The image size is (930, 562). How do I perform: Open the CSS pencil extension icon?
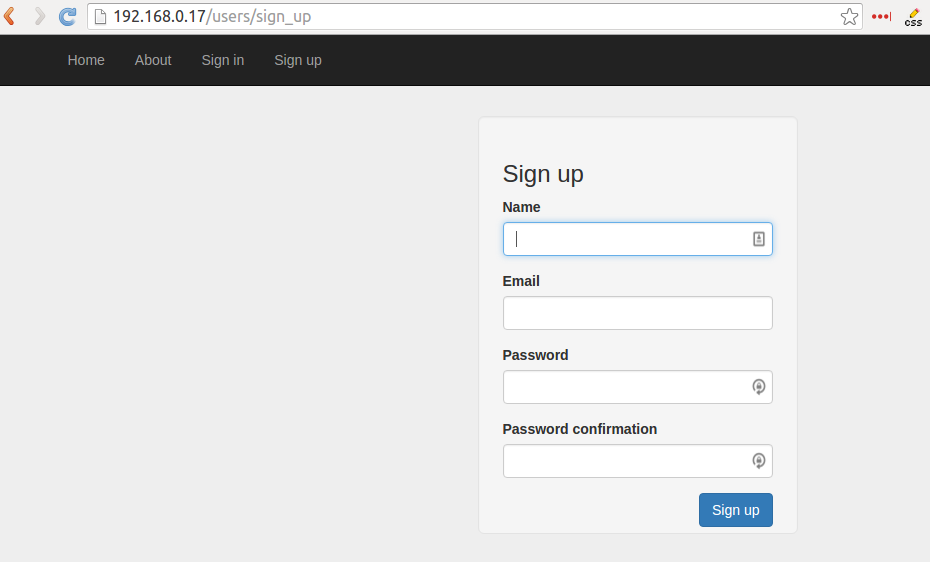pos(913,18)
